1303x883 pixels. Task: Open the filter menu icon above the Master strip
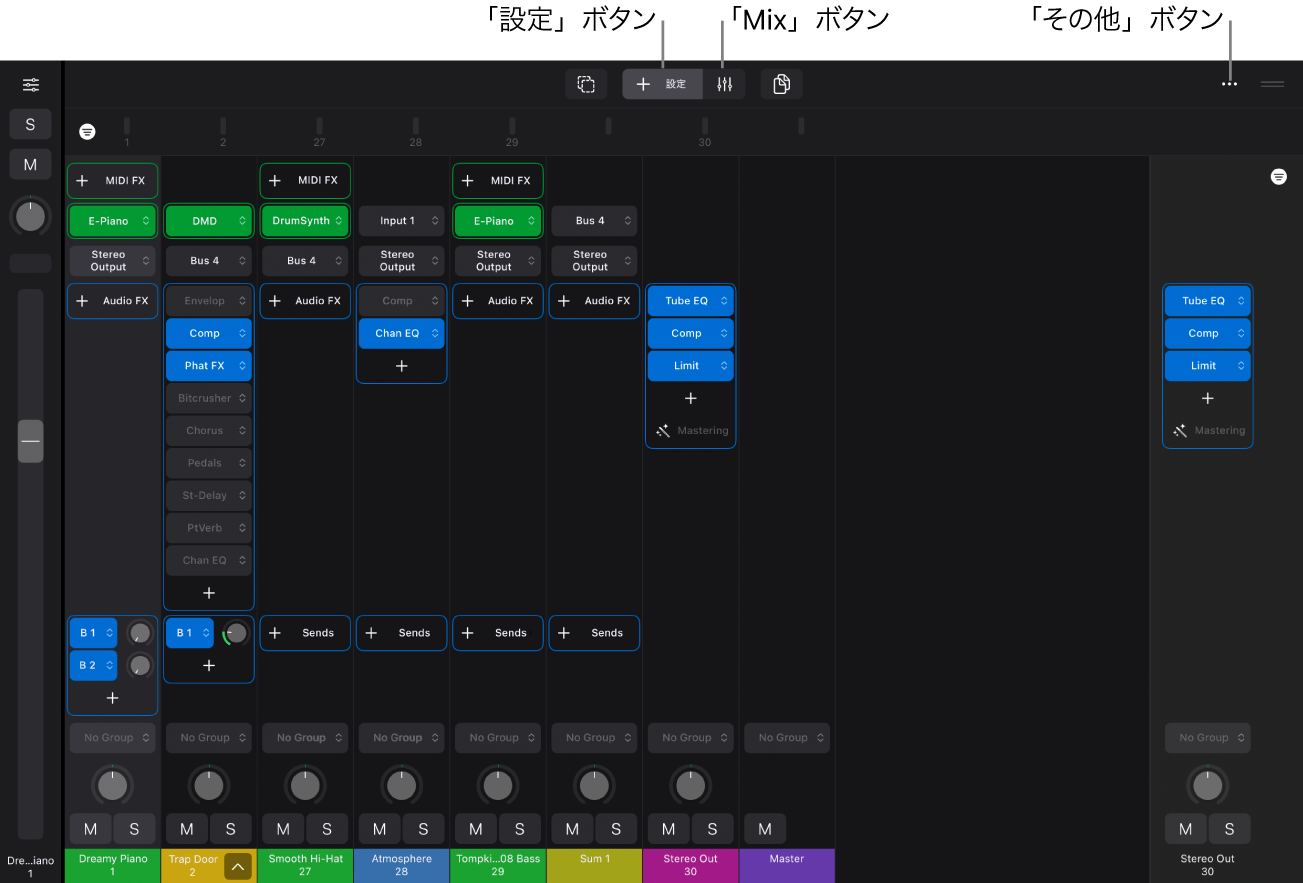1278,176
